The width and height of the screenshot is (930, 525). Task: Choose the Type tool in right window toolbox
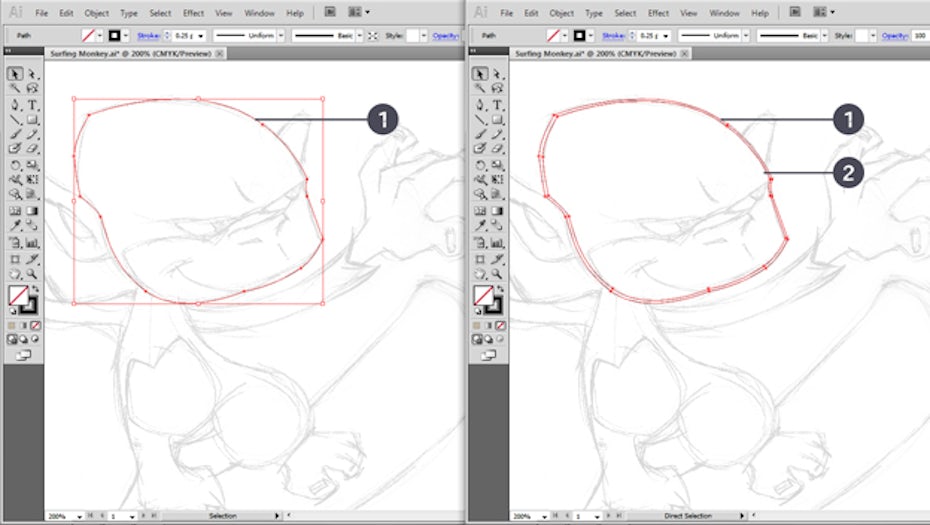tap(497, 104)
